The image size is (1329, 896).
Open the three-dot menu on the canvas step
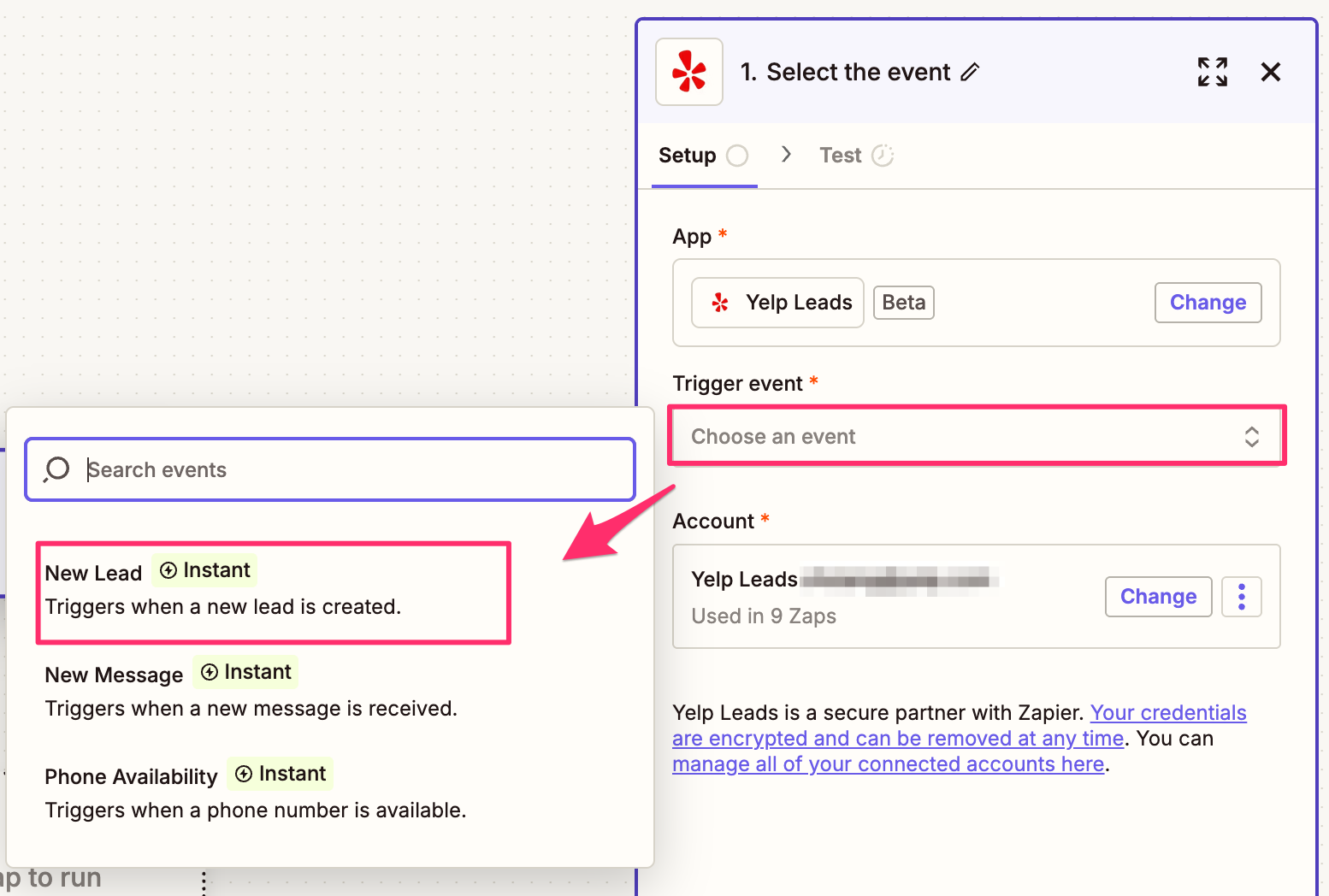pos(204,883)
